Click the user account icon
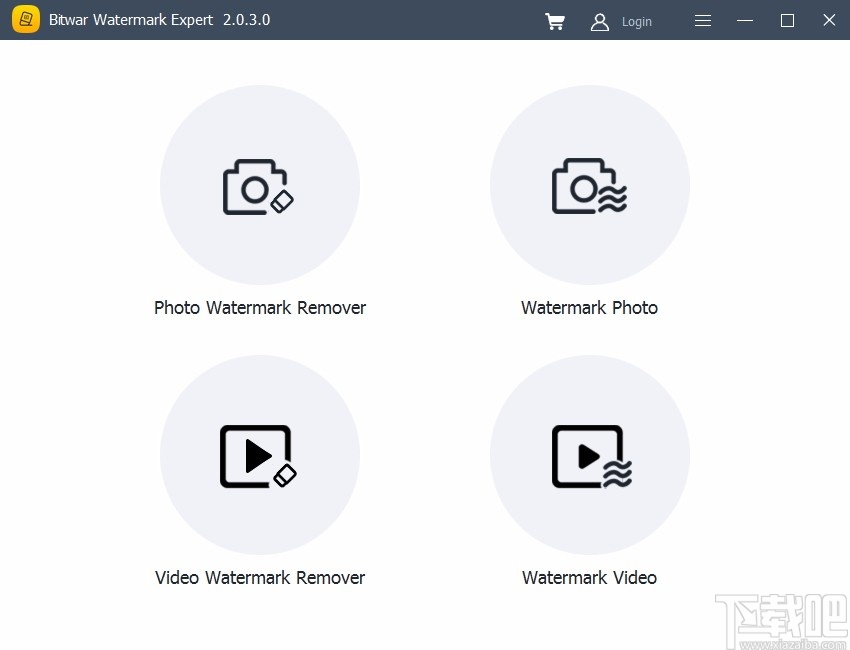The image size is (850, 650). point(600,21)
